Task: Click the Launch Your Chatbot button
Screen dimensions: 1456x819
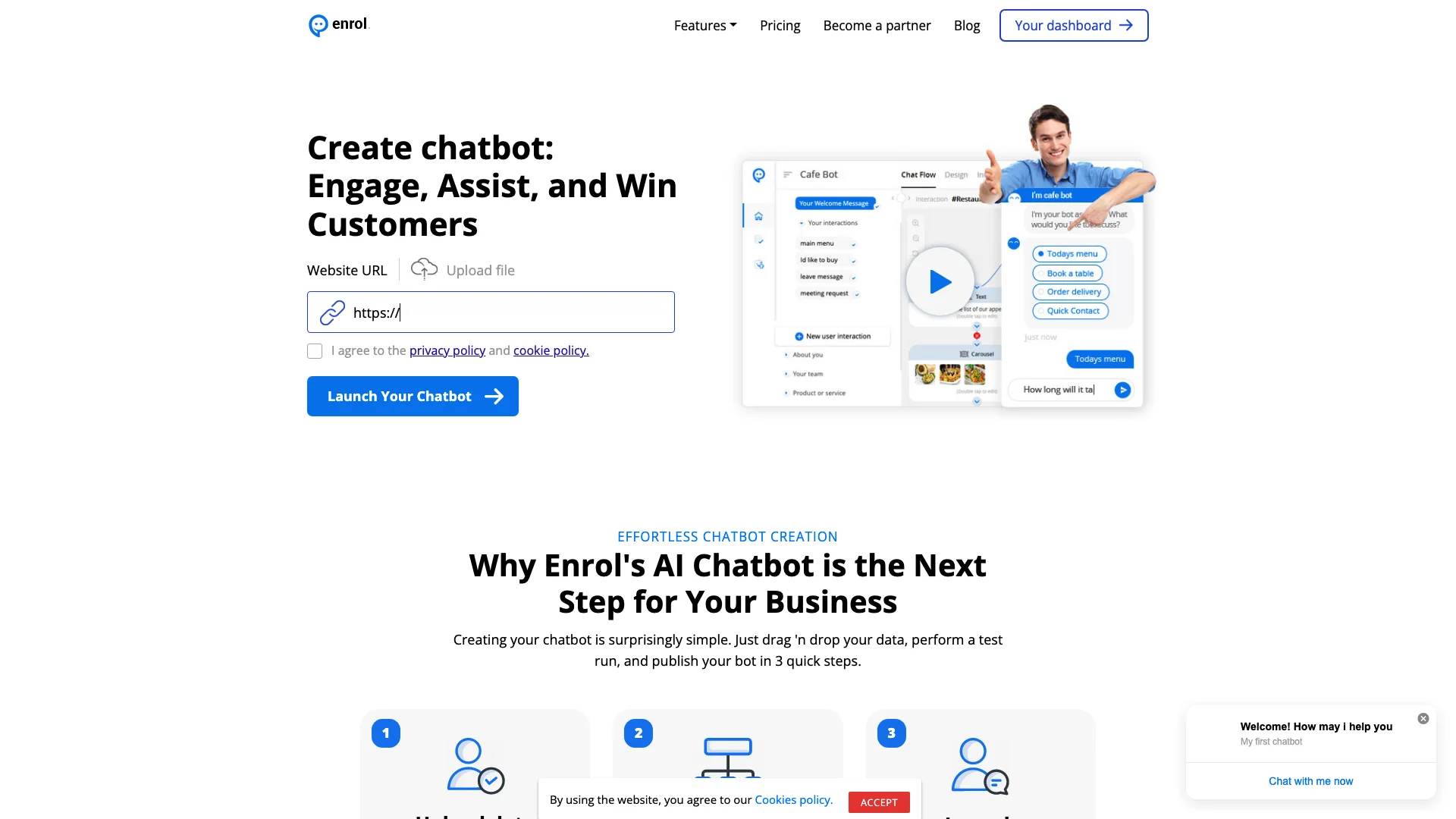Action: pos(412,395)
